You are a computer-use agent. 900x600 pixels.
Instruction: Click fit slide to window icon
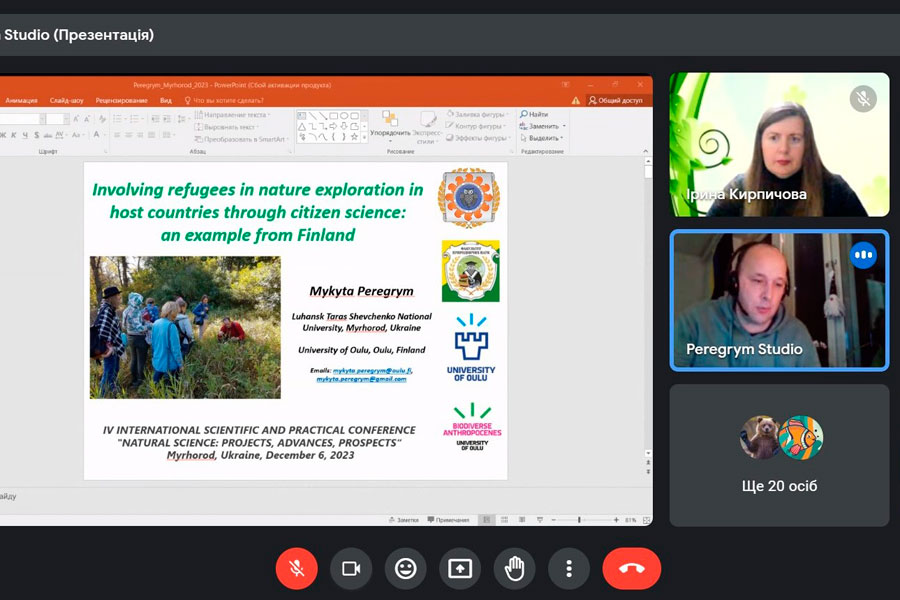click(644, 520)
